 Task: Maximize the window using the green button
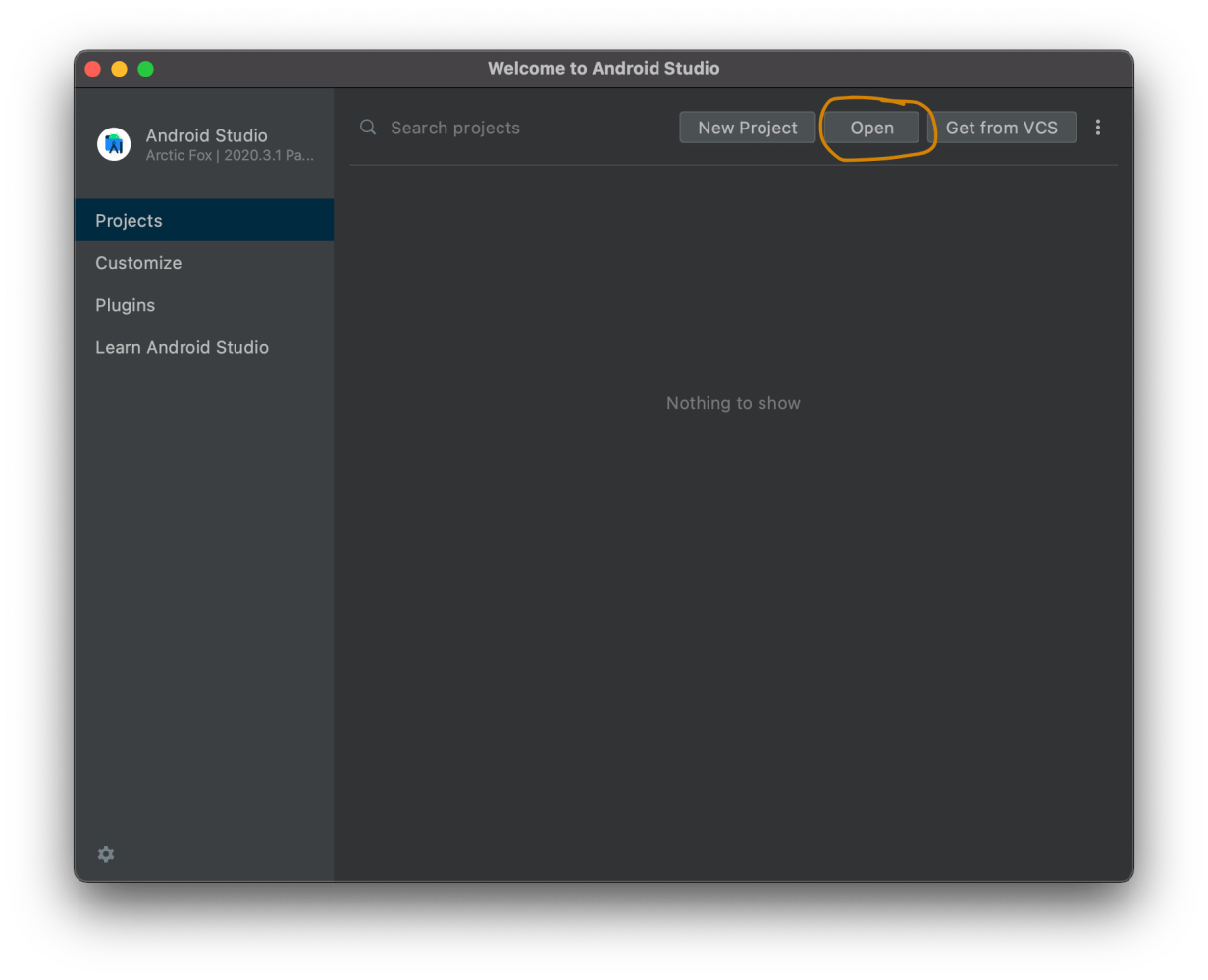click(x=145, y=69)
